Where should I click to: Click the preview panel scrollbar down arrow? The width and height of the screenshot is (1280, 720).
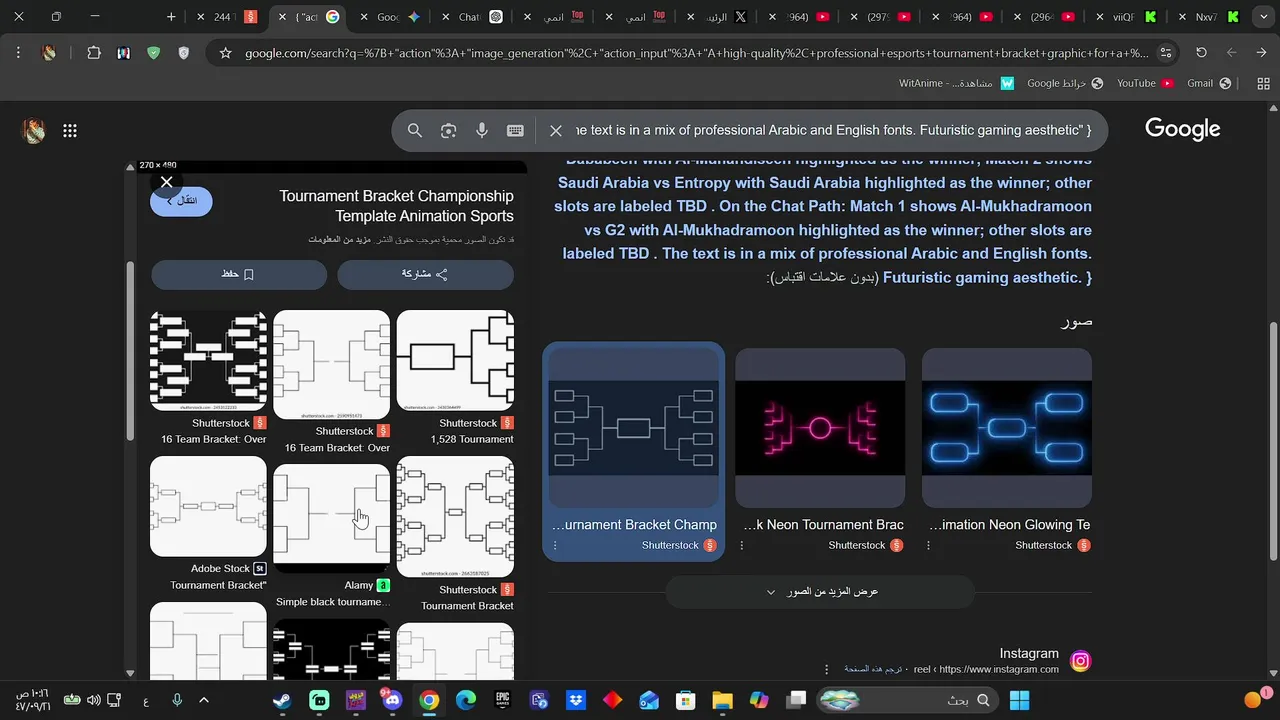[130, 673]
